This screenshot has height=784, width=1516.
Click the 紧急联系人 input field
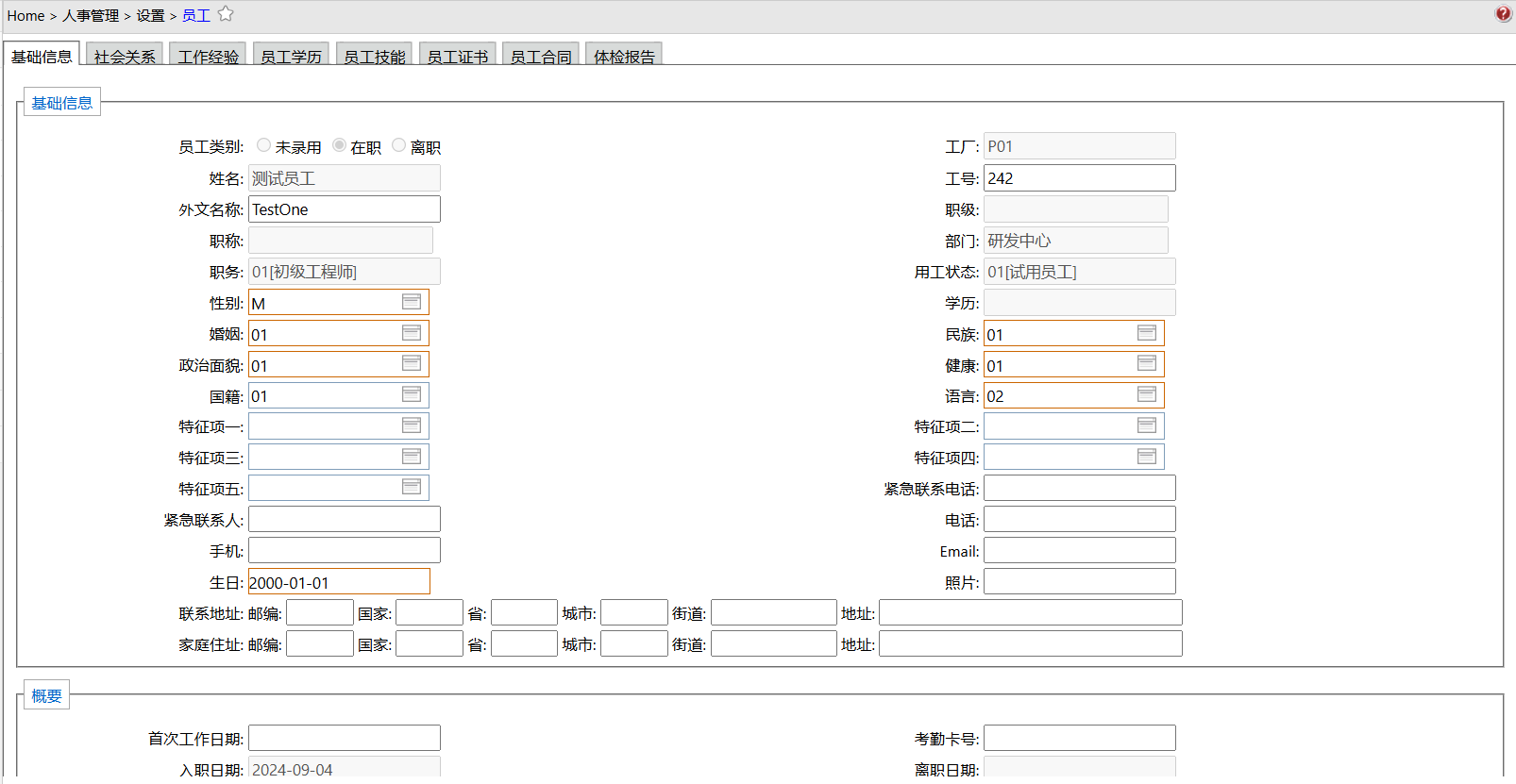point(345,519)
